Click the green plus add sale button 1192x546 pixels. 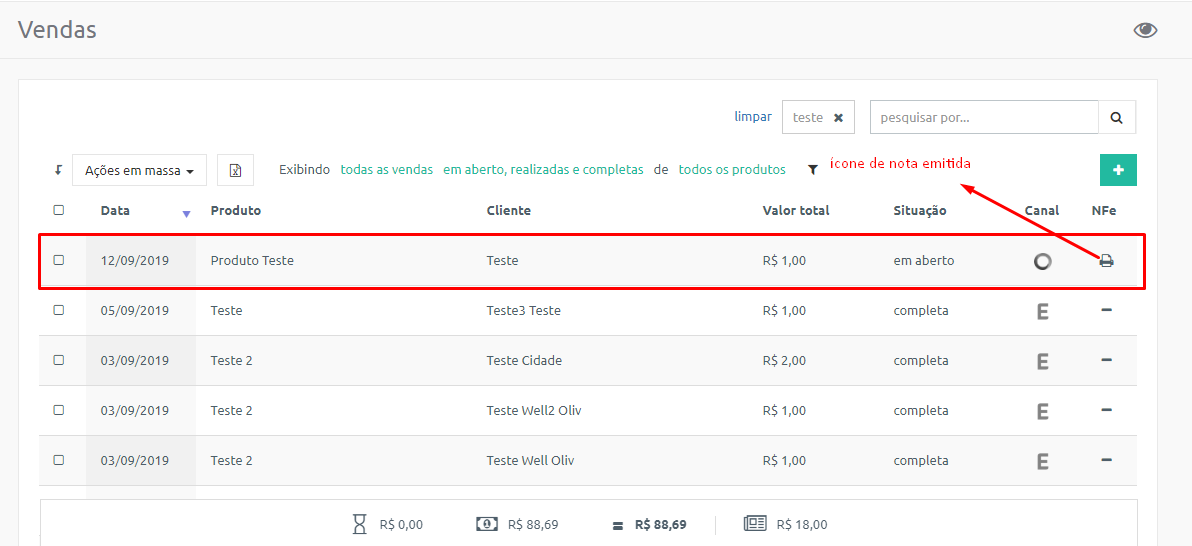[1118, 170]
